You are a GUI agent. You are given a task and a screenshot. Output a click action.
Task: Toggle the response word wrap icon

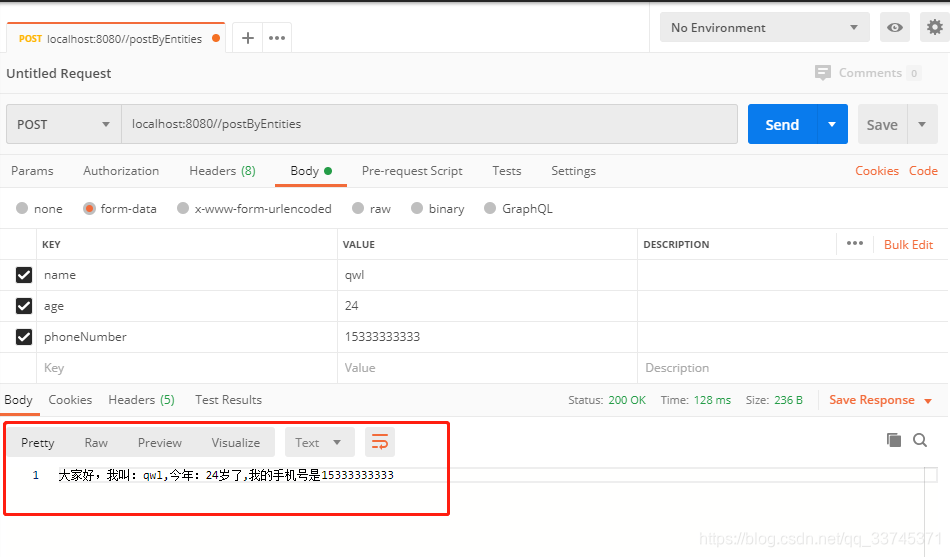tap(380, 442)
